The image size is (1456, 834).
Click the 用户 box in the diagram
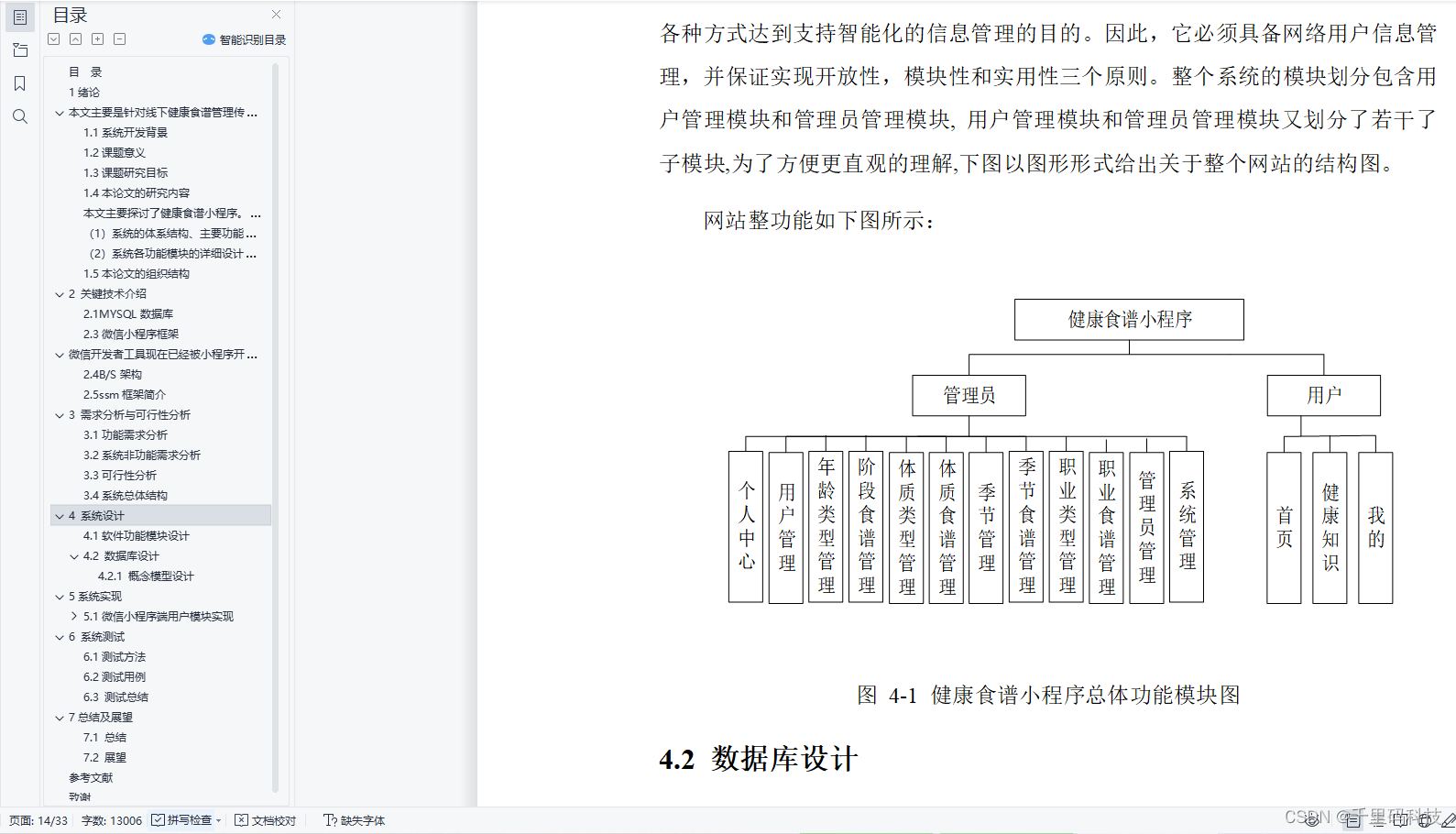(1323, 395)
